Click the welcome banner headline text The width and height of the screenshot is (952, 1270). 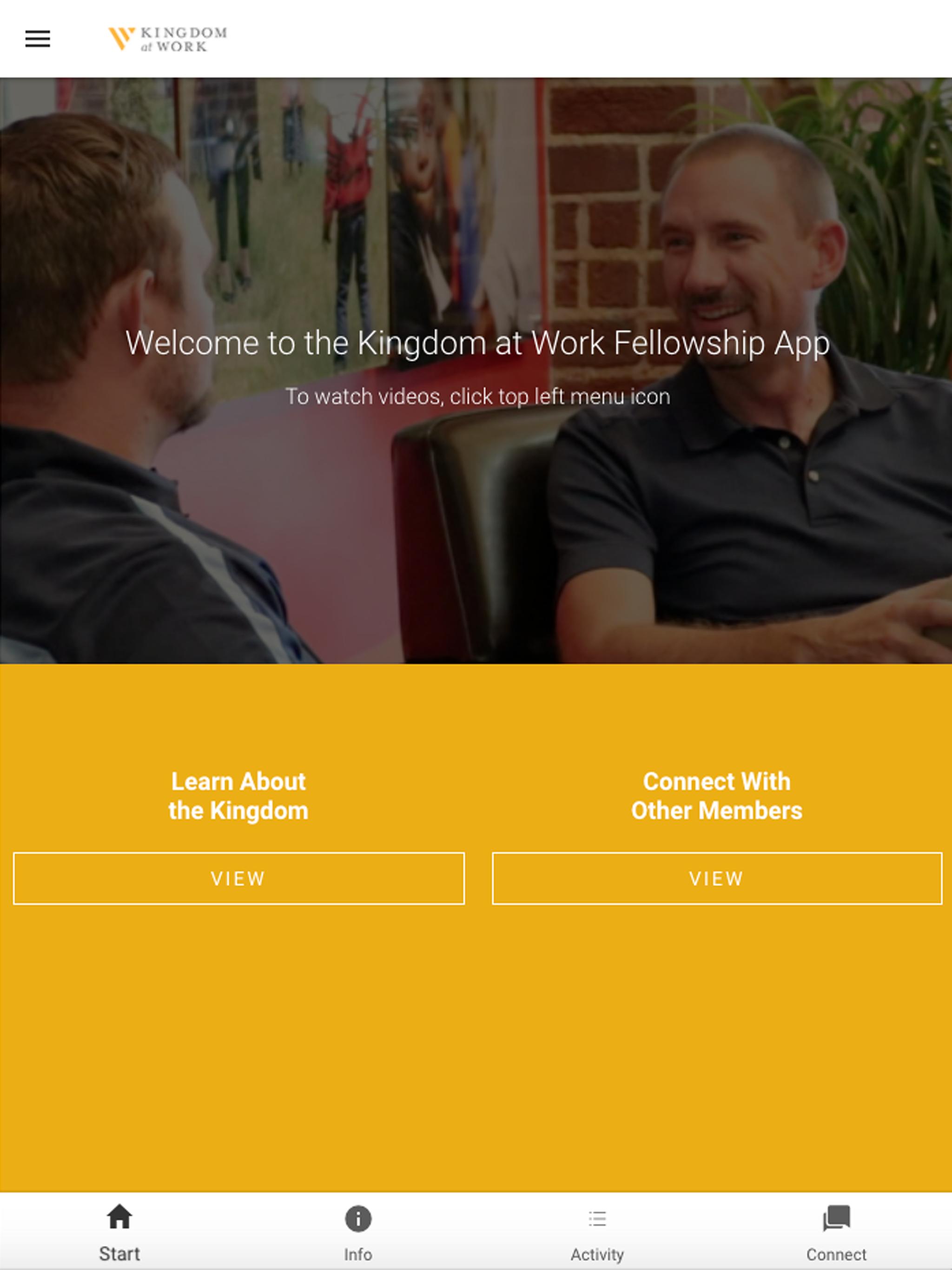click(x=477, y=344)
